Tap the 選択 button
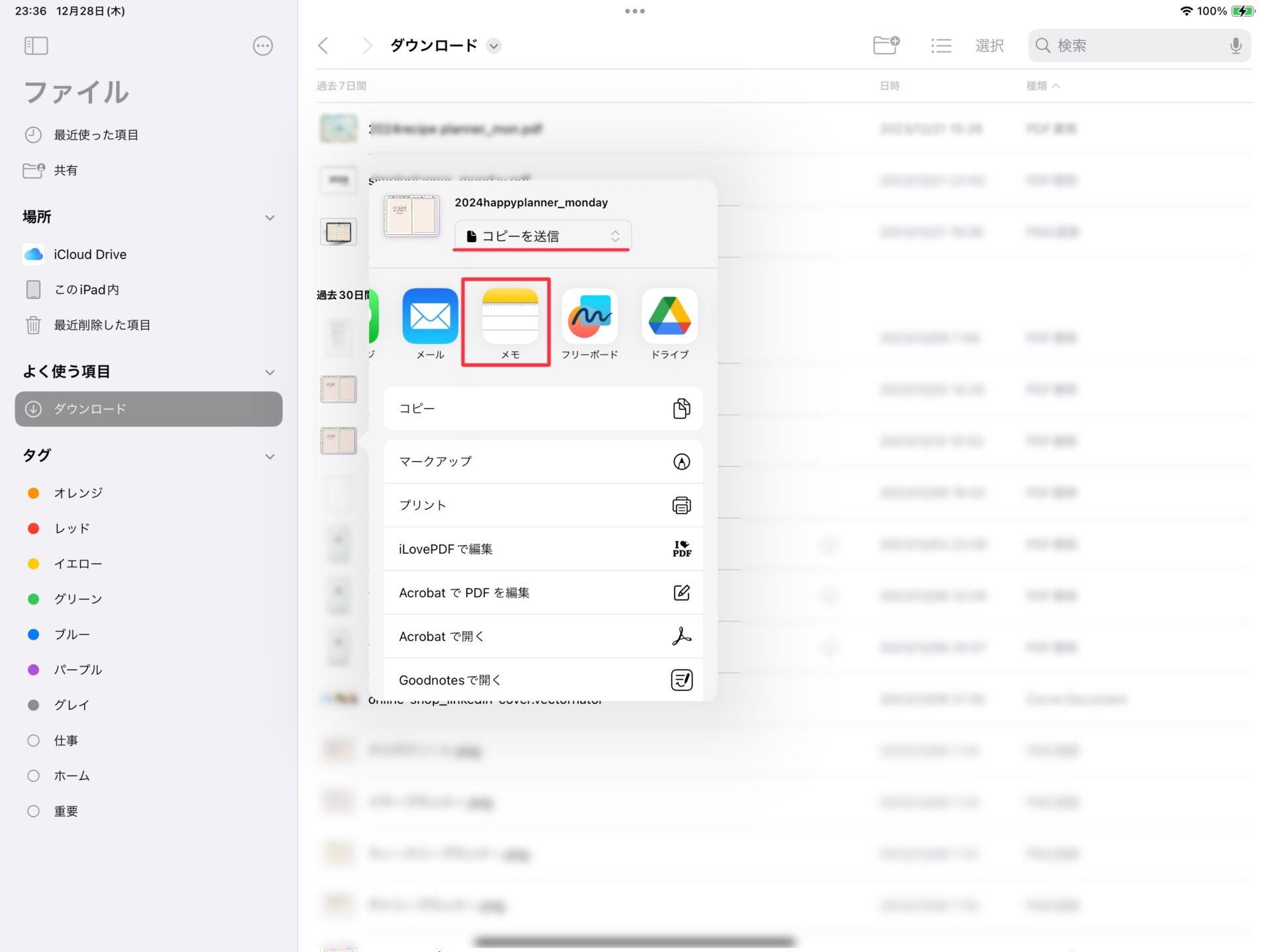This screenshot has height=952, width=1270. pyautogui.click(x=989, y=46)
